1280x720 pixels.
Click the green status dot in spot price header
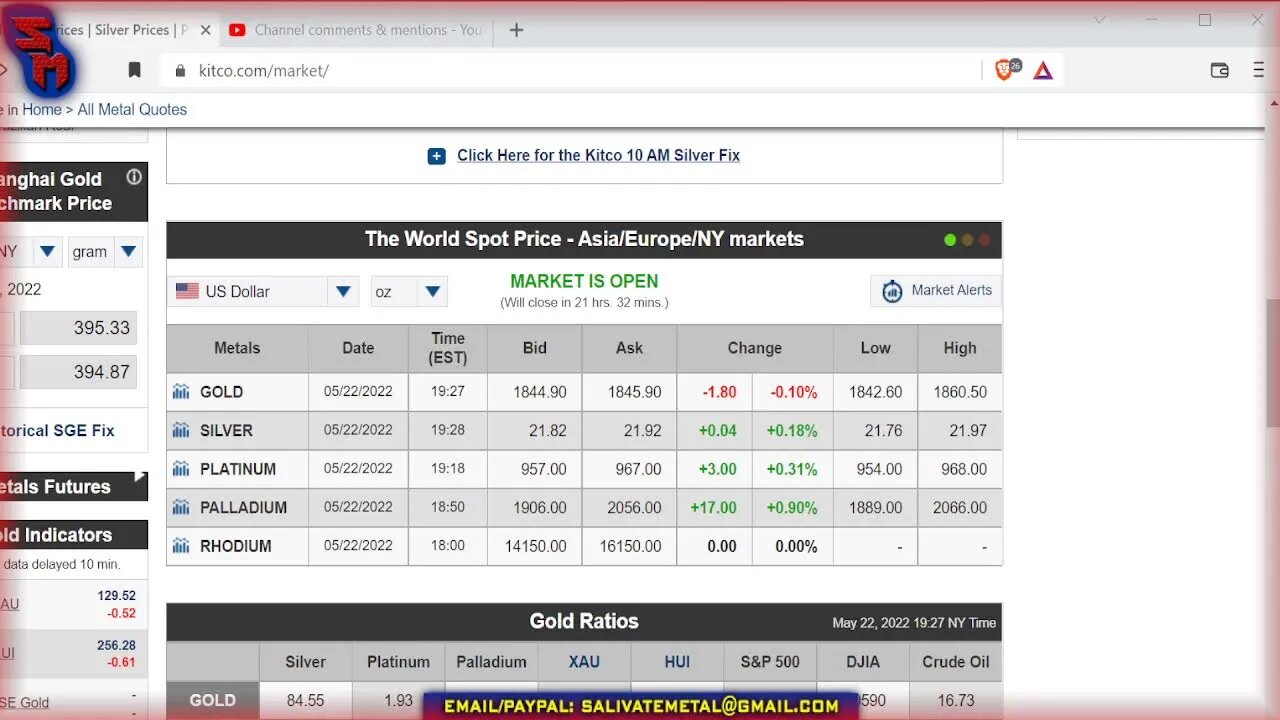point(950,240)
